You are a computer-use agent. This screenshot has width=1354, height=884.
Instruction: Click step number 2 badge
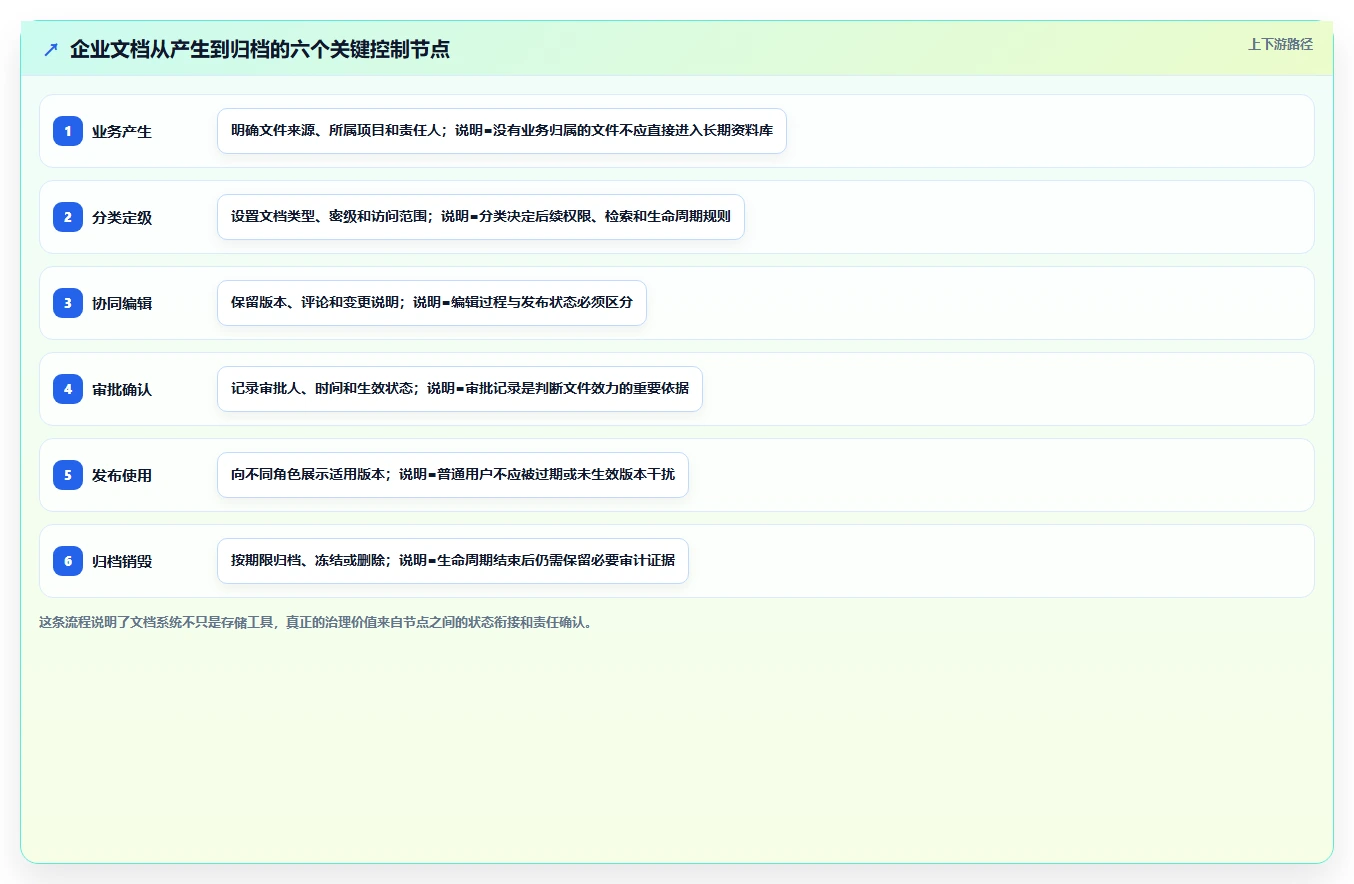68,217
